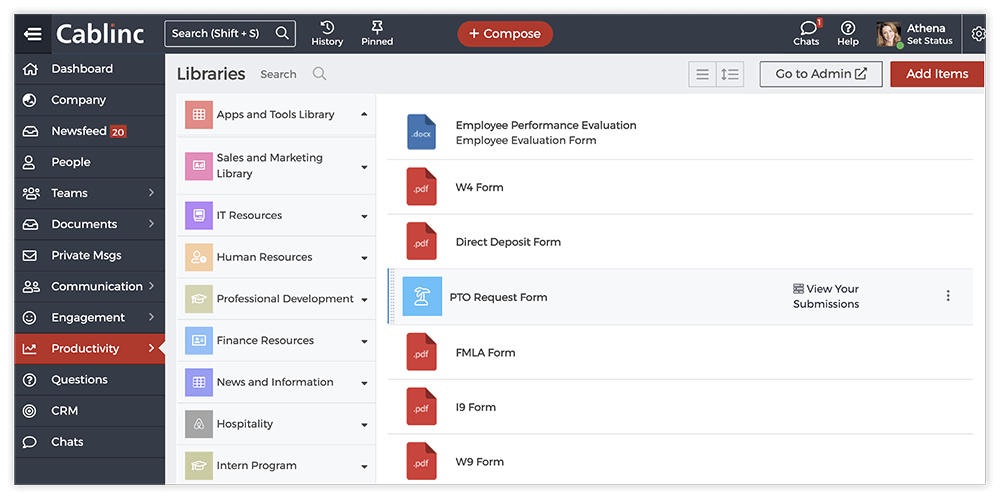The width and height of the screenshot is (1000, 499).
Task: Collapse the Apps and Tools Library arrow
Action: (x=364, y=114)
